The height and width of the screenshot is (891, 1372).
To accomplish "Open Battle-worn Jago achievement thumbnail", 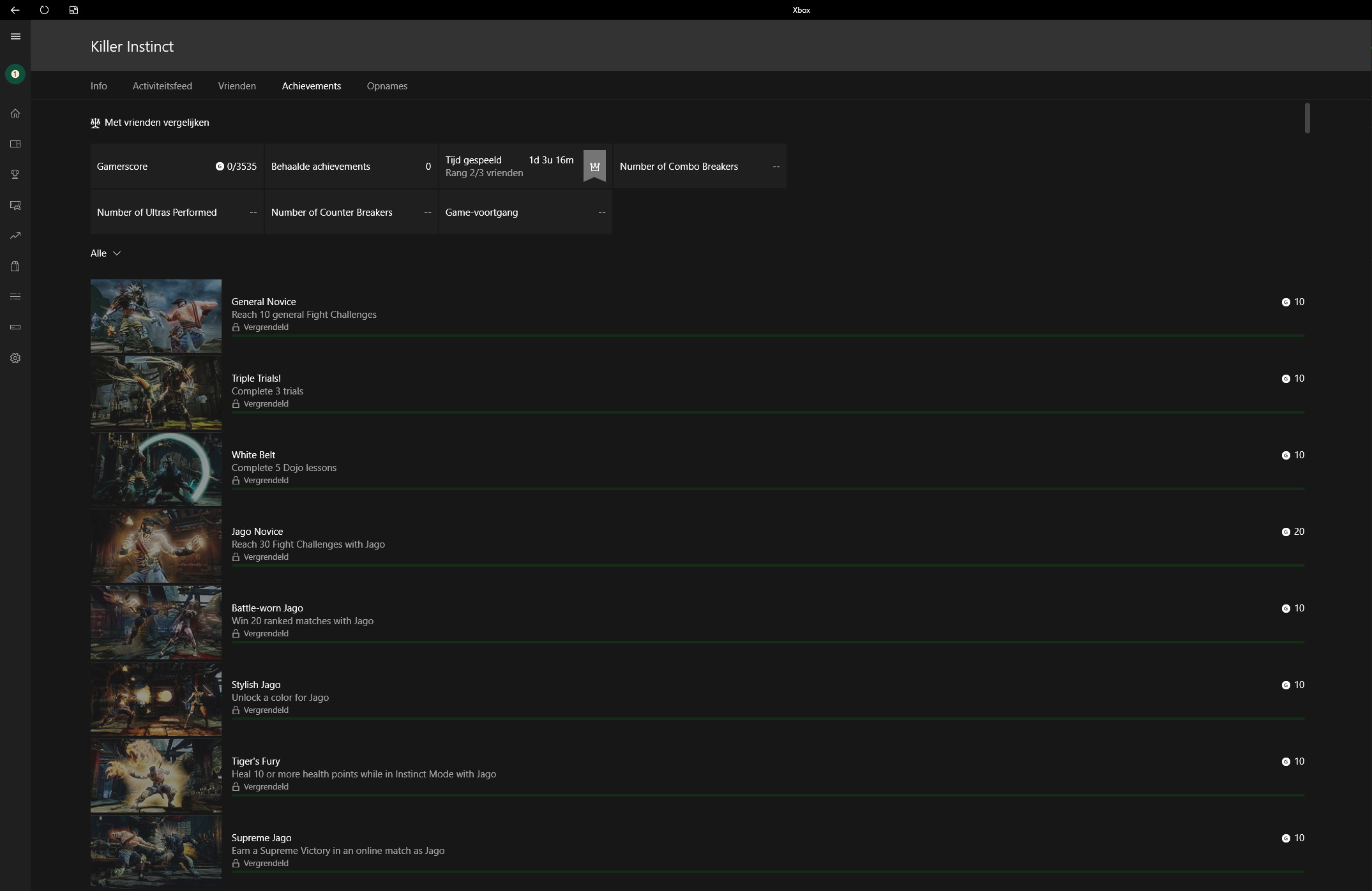I will pyautogui.click(x=156, y=622).
